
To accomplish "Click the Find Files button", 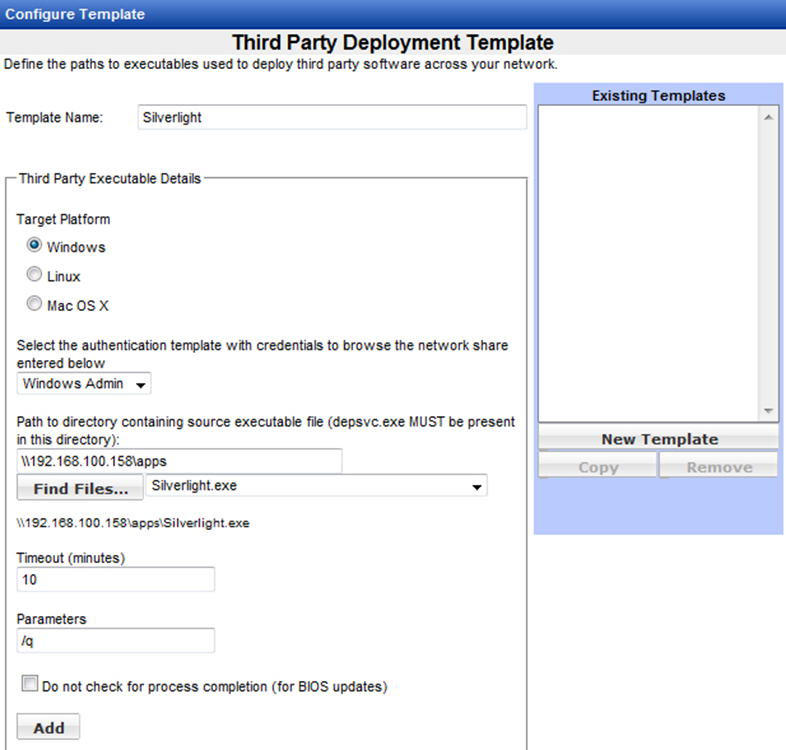I will 80,489.
